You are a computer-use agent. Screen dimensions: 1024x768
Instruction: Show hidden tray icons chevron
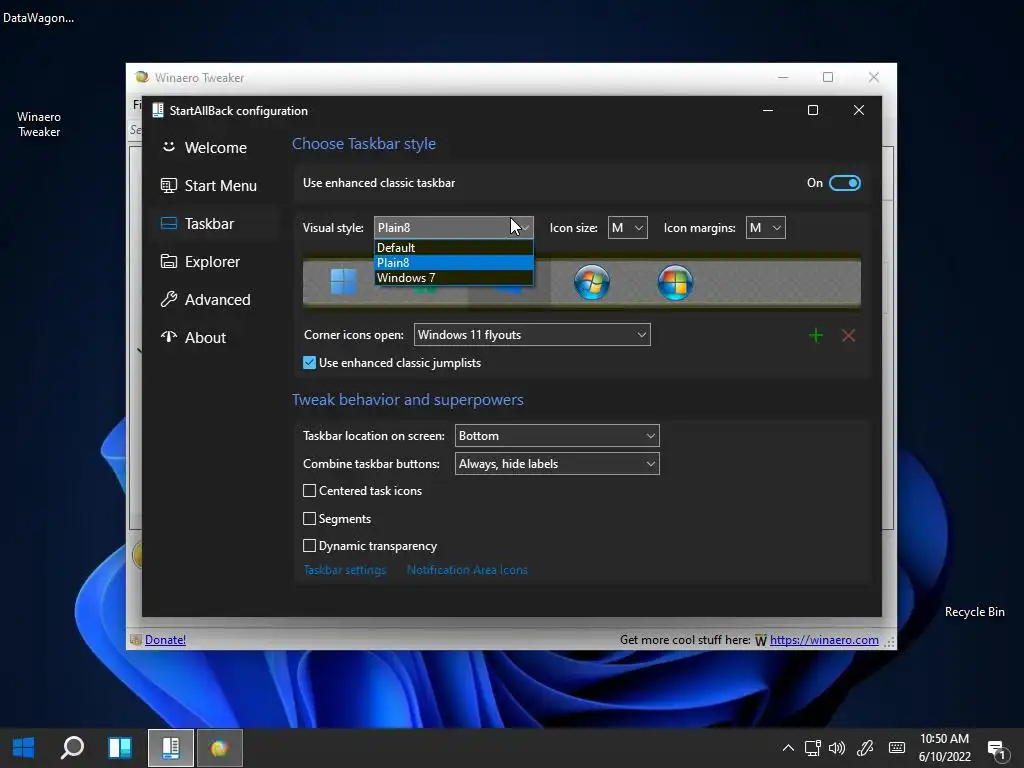(x=788, y=748)
